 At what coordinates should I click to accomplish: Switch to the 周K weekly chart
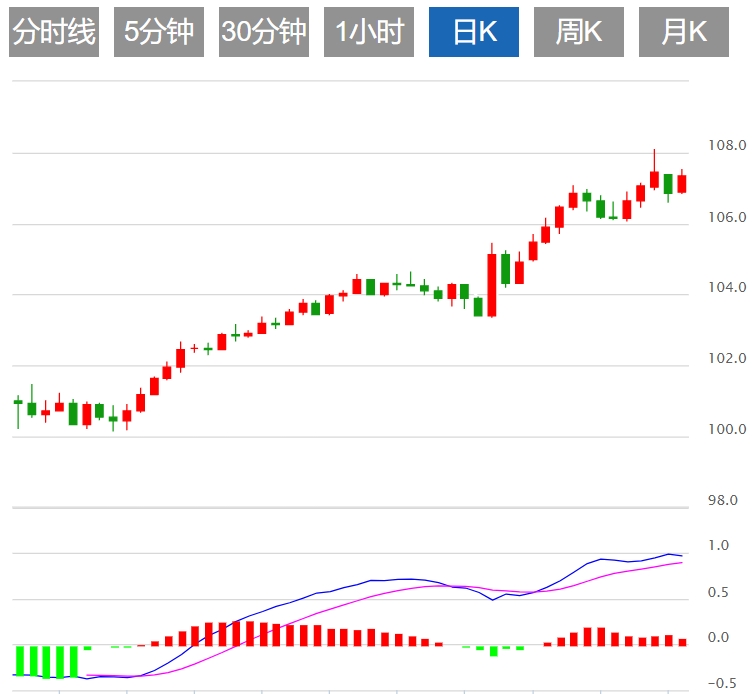click(579, 32)
